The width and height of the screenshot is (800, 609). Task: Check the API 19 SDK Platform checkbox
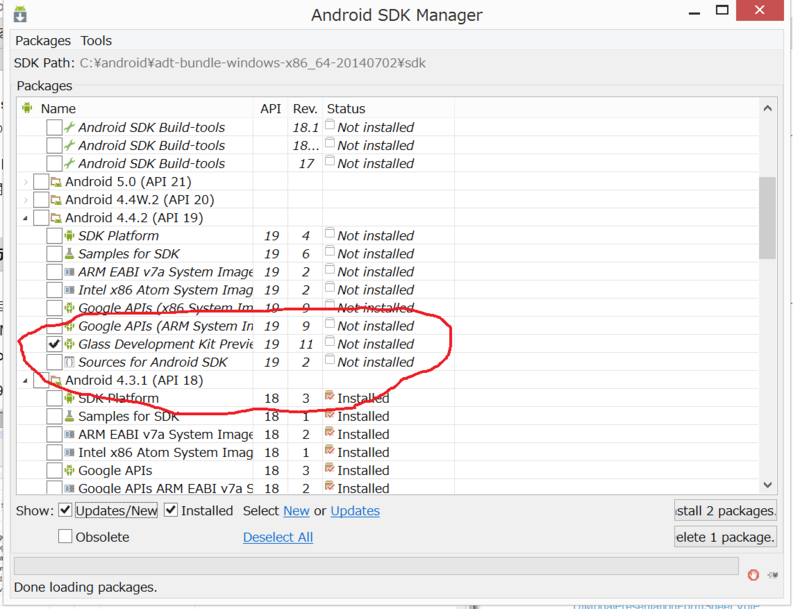pyautogui.click(x=54, y=236)
